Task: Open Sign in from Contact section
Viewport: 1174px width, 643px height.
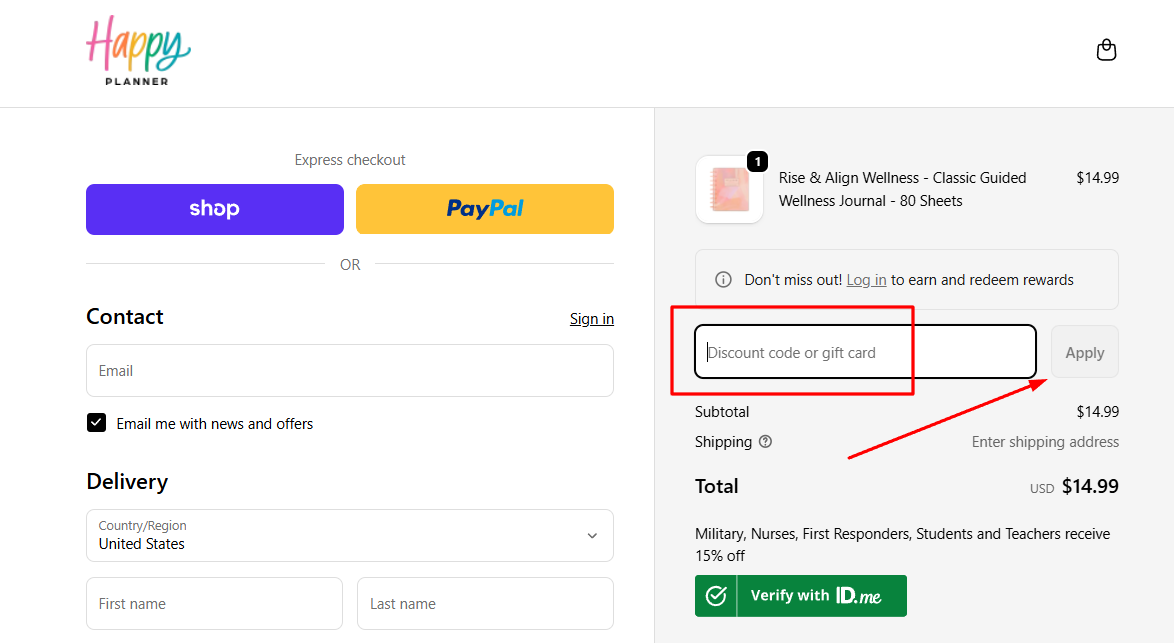Action: tap(591, 318)
